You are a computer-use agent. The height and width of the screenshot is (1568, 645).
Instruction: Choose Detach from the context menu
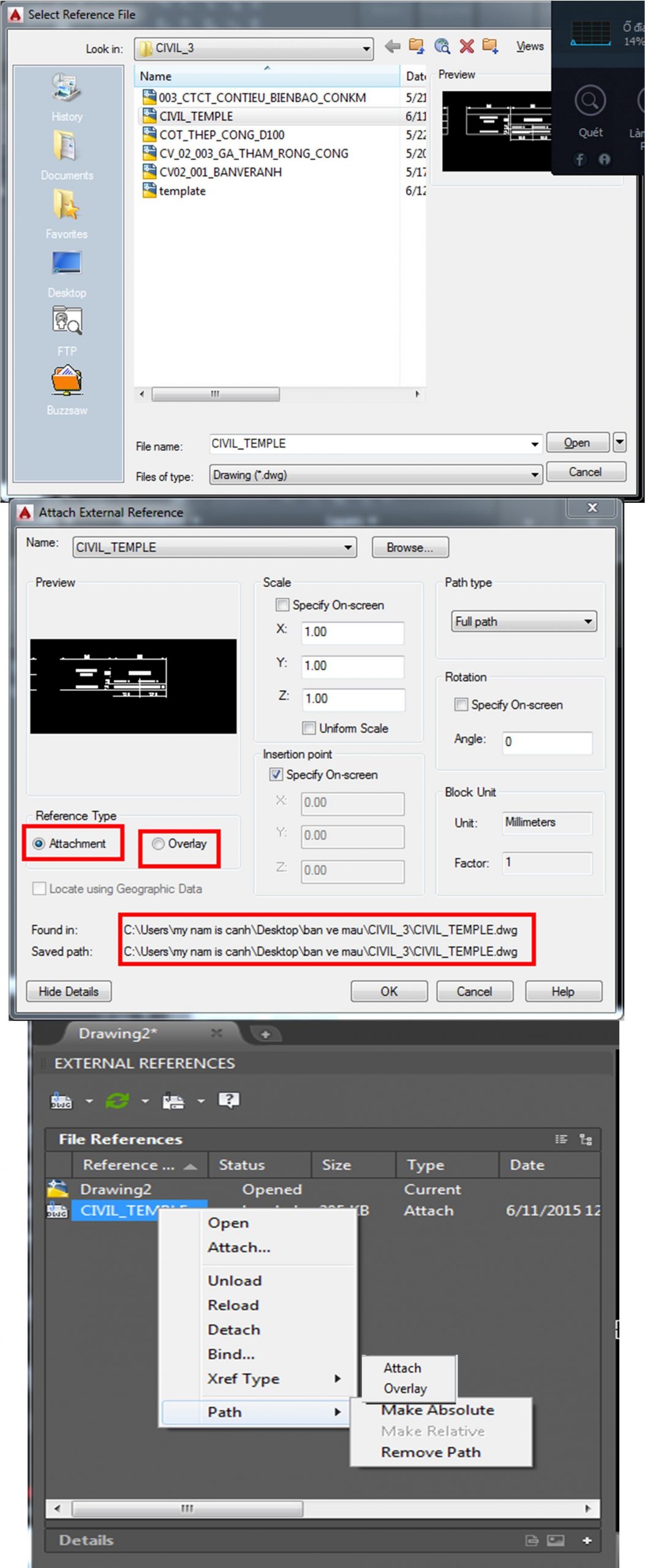[x=234, y=1329]
